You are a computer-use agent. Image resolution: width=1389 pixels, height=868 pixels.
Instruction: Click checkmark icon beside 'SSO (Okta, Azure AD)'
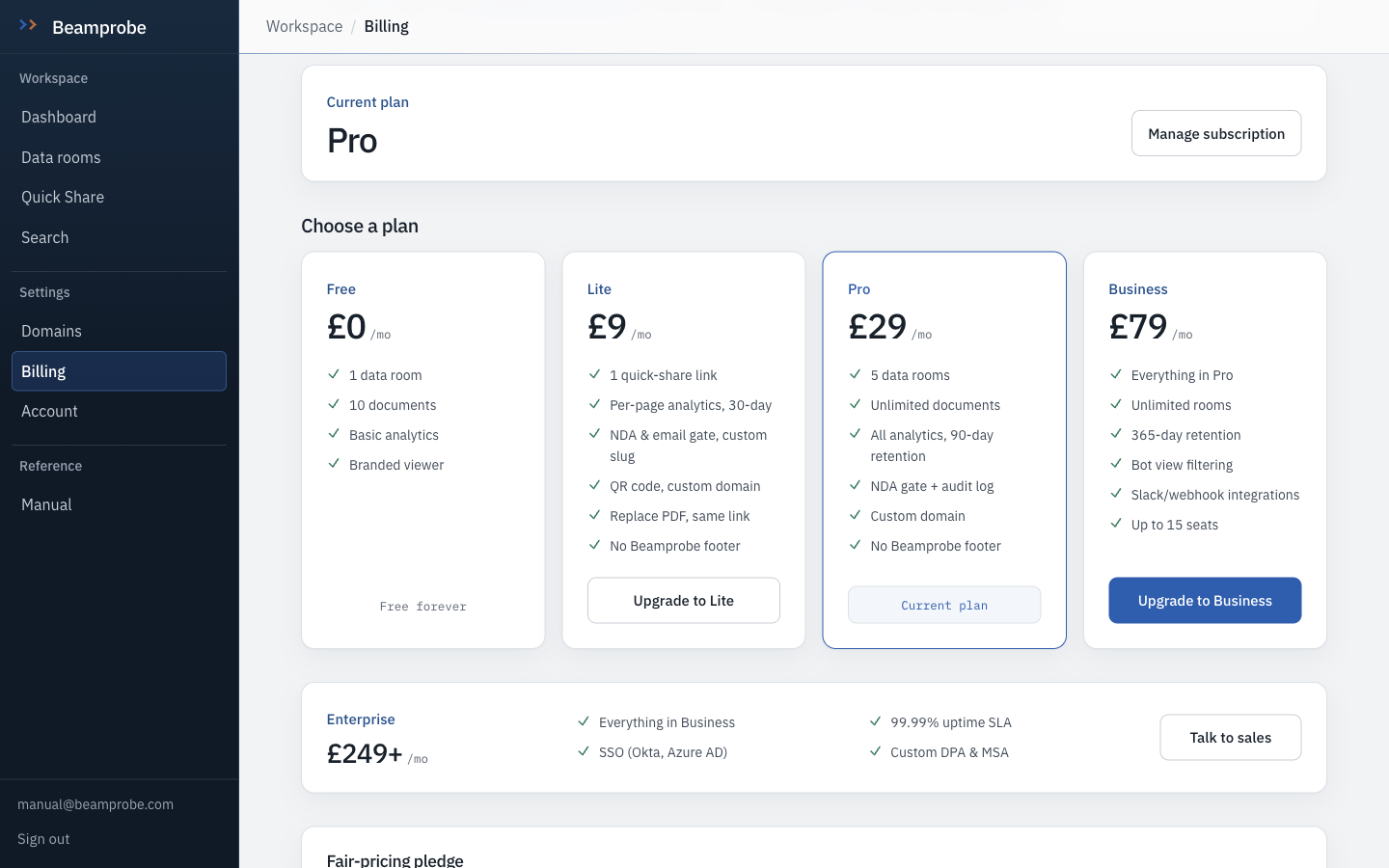[x=584, y=751]
